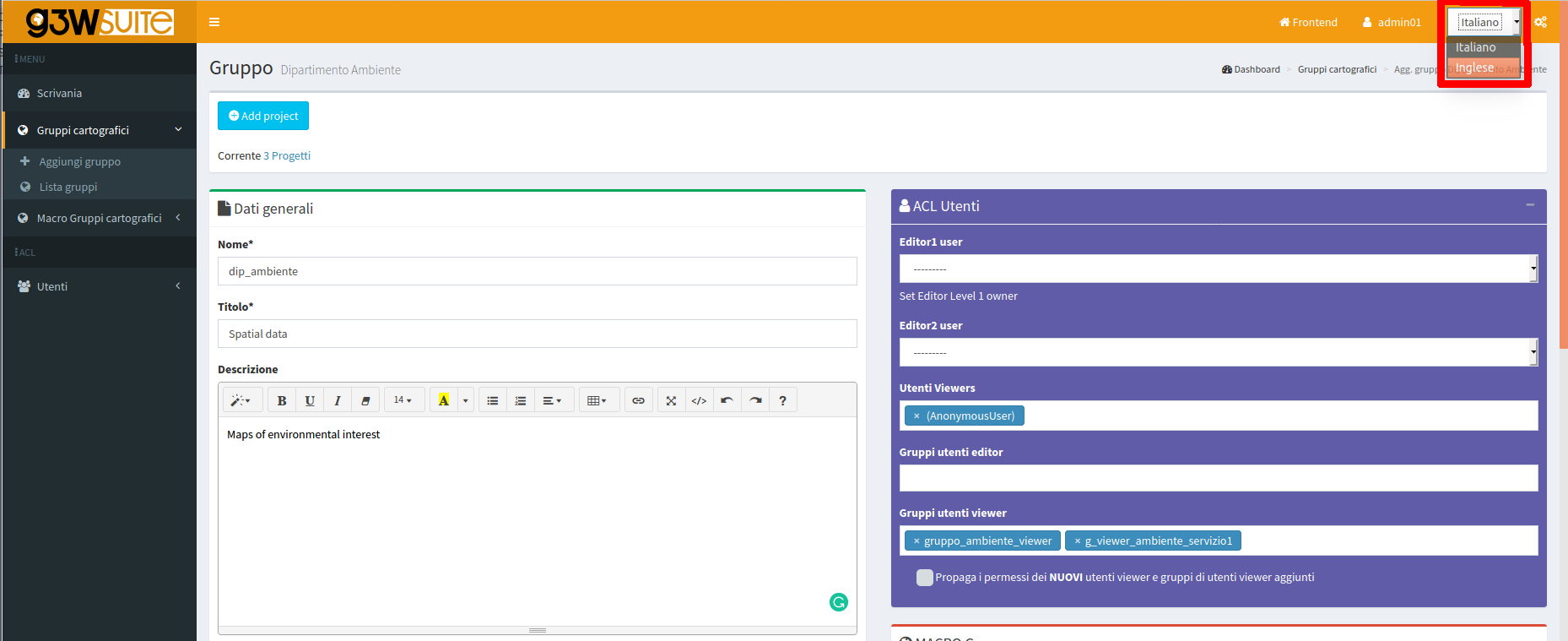Image resolution: width=1568 pixels, height=641 pixels.
Task: Toggle italic formatting
Action: pyautogui.click(x=338, y=400)
